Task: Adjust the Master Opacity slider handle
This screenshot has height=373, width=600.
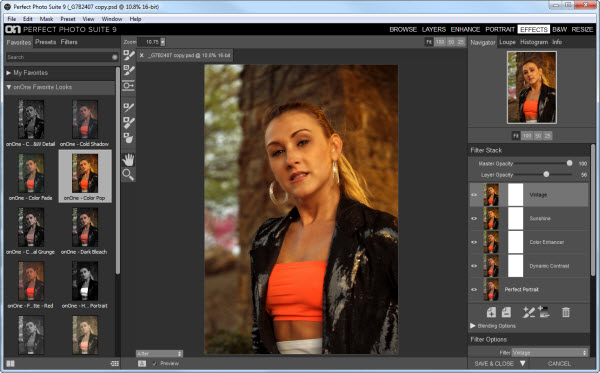Action: coord(569,163)
